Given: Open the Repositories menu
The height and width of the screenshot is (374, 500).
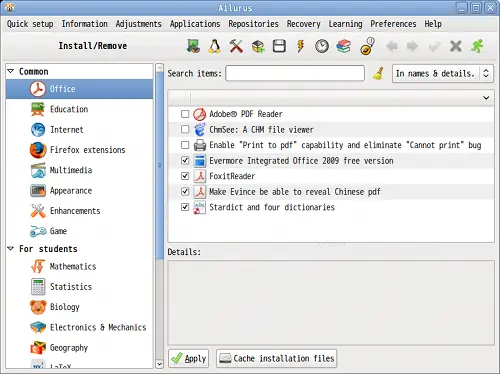Looking at the screenshot, I should tap(253, 24).
